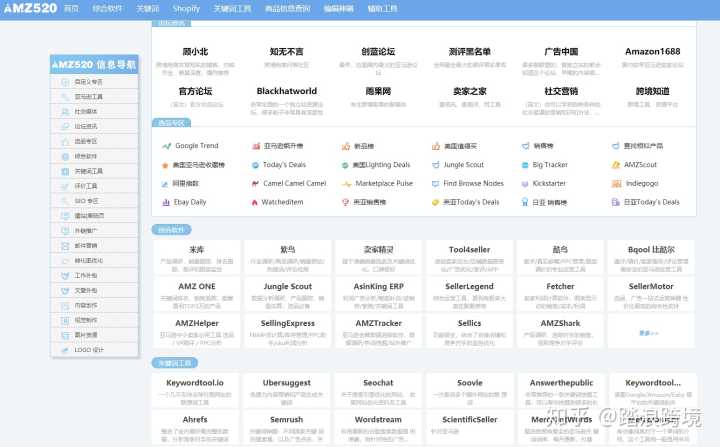This screenshot has width=720, height=447.
Task: Open 关键词工具 in the top navigation bar
Action: point(232,9)
